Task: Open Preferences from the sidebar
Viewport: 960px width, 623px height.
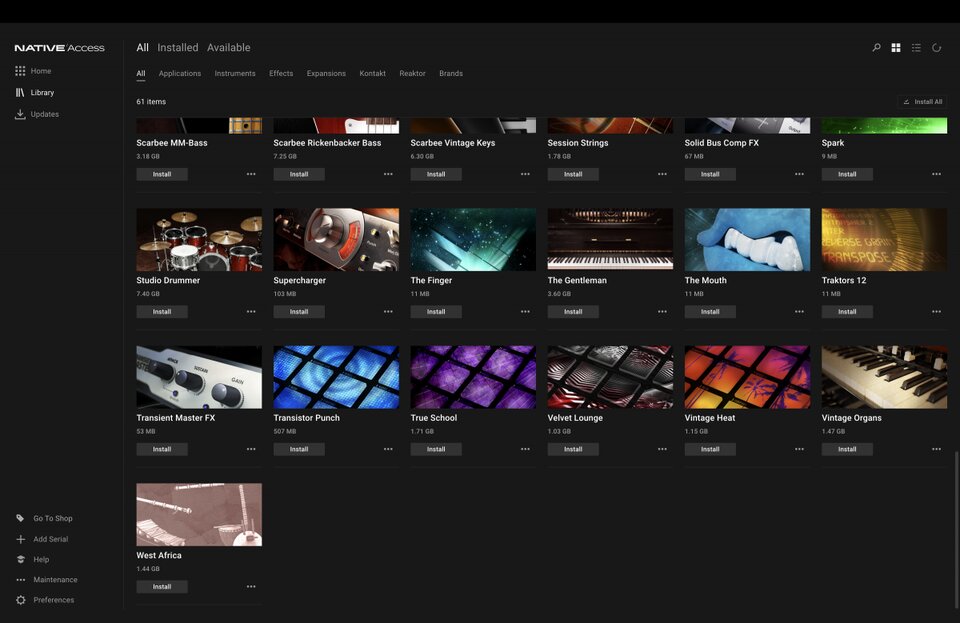Action: point(55,599)
